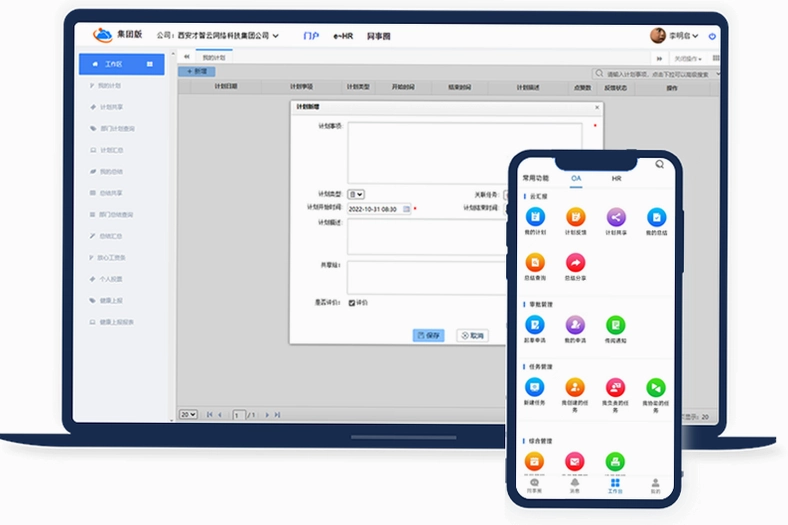
Task: Tap 传阅通知 green icon on phone
Action: point(615,325)
